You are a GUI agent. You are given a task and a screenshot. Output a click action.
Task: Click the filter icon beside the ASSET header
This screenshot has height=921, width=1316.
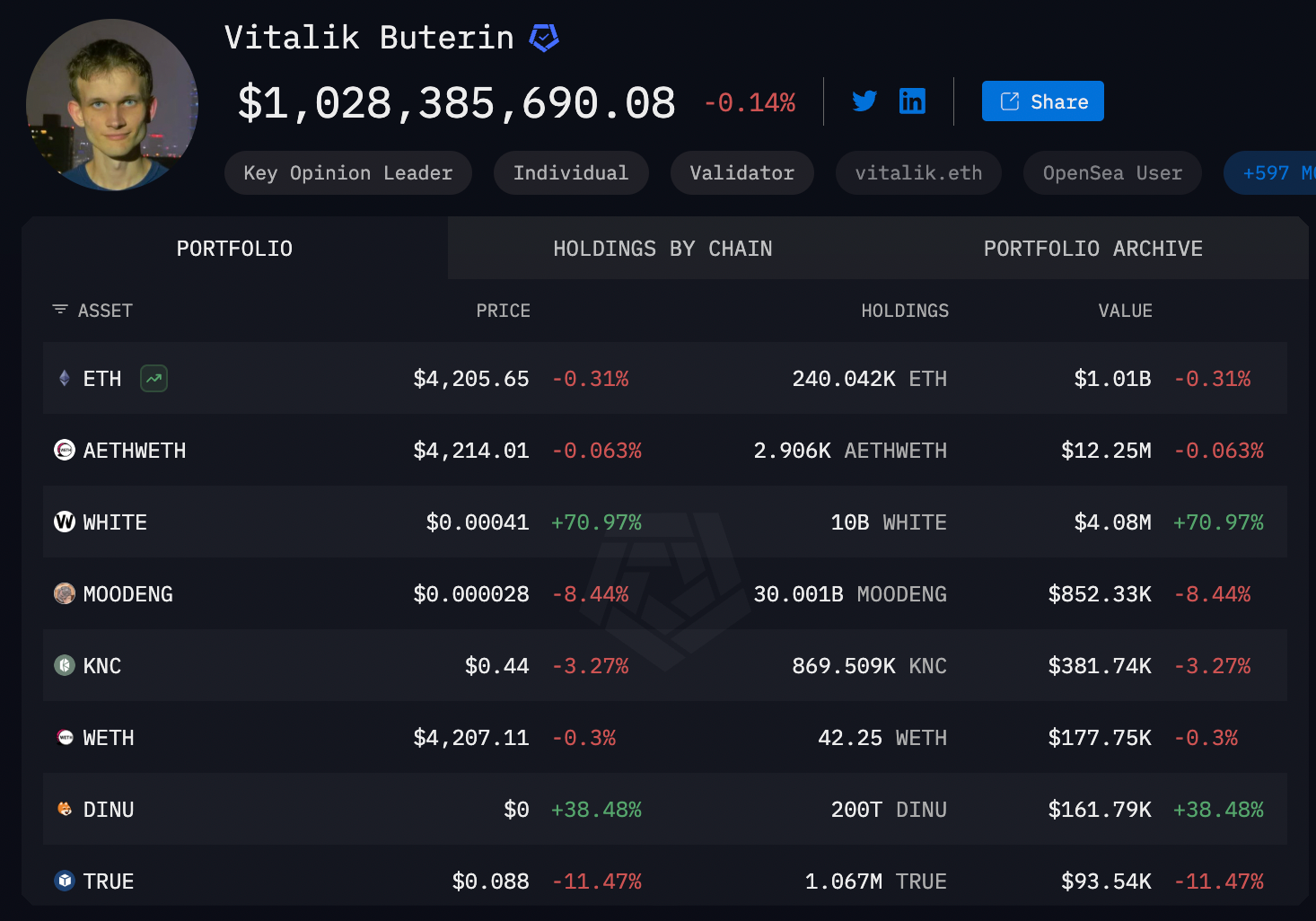coord(59,309)
